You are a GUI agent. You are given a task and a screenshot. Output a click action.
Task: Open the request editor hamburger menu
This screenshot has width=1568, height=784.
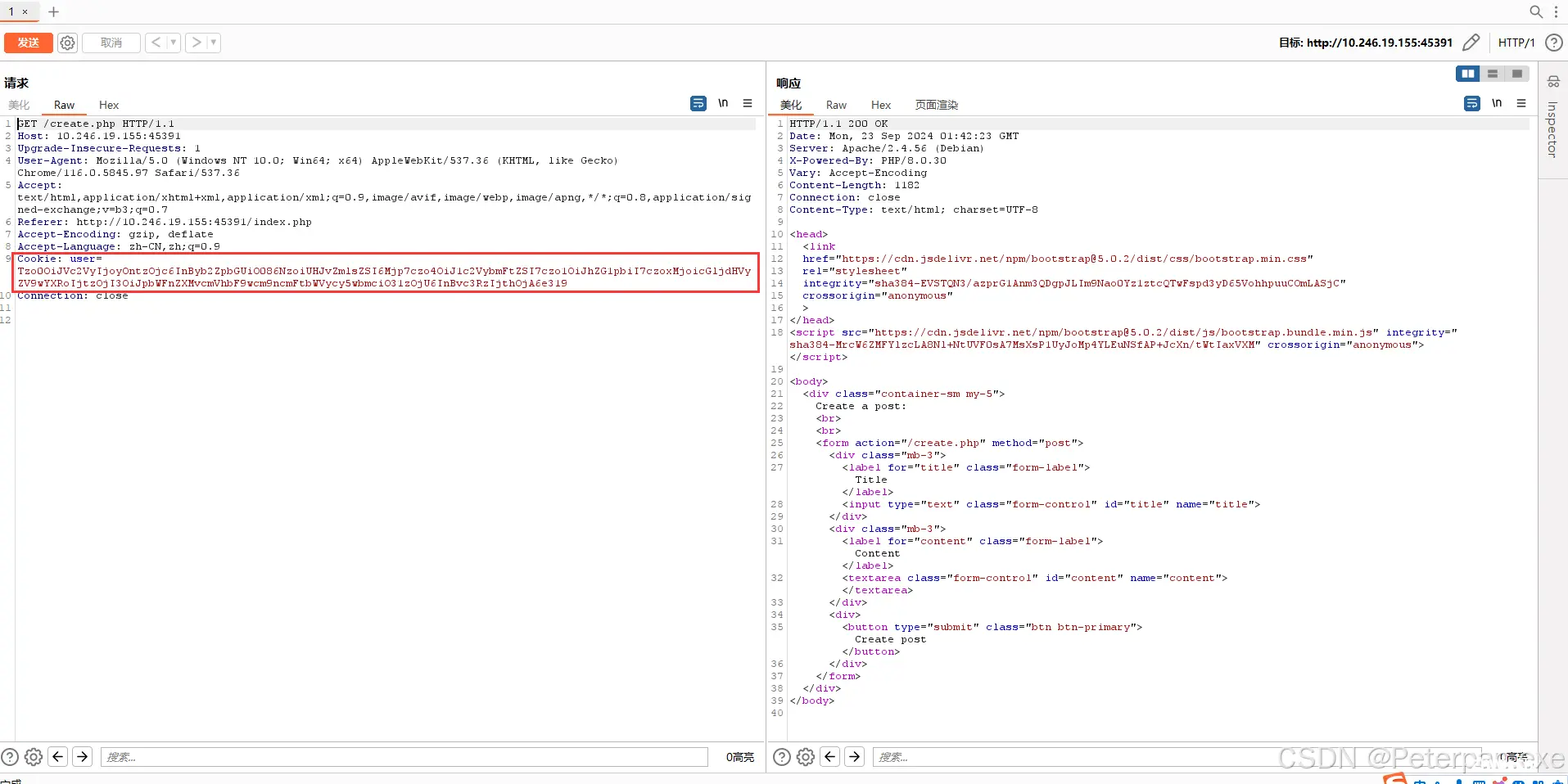(748, 103)
